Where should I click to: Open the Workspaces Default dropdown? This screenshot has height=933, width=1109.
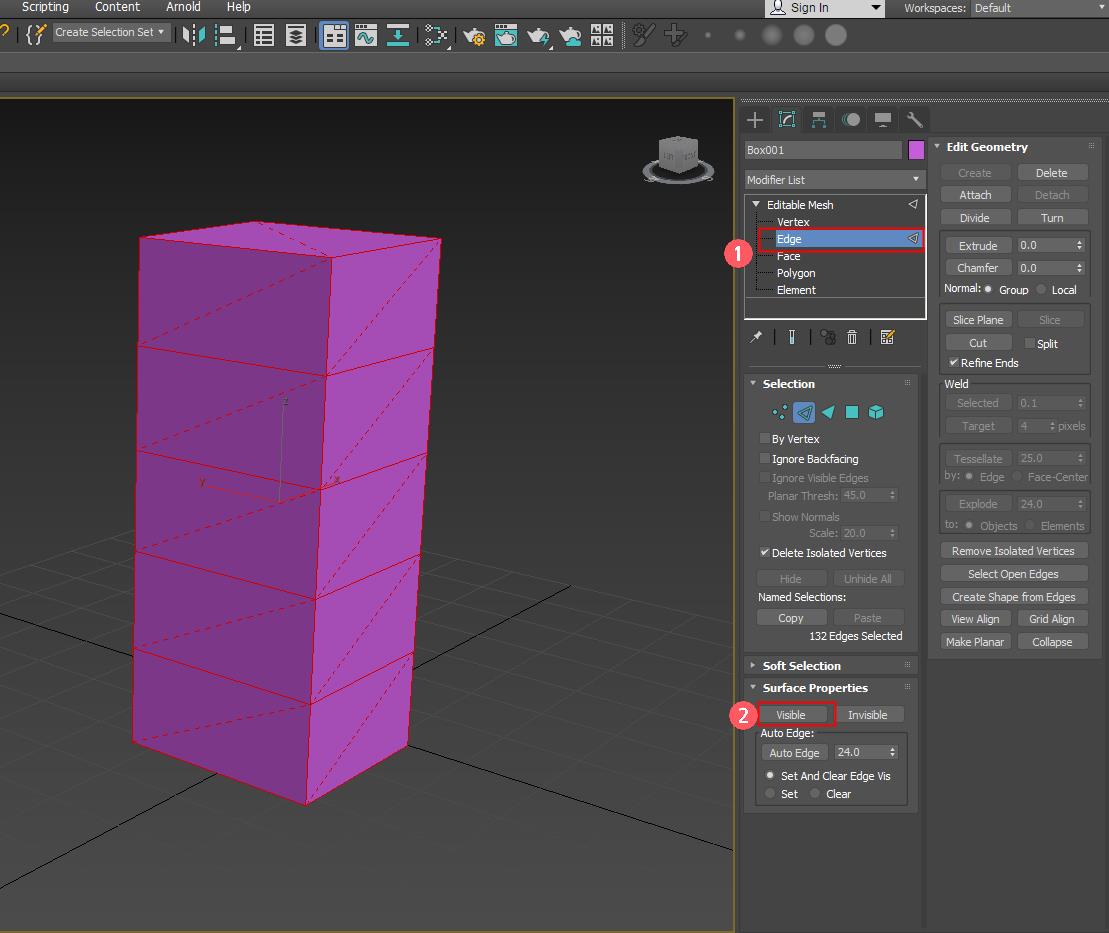(x=1039, y=8)
